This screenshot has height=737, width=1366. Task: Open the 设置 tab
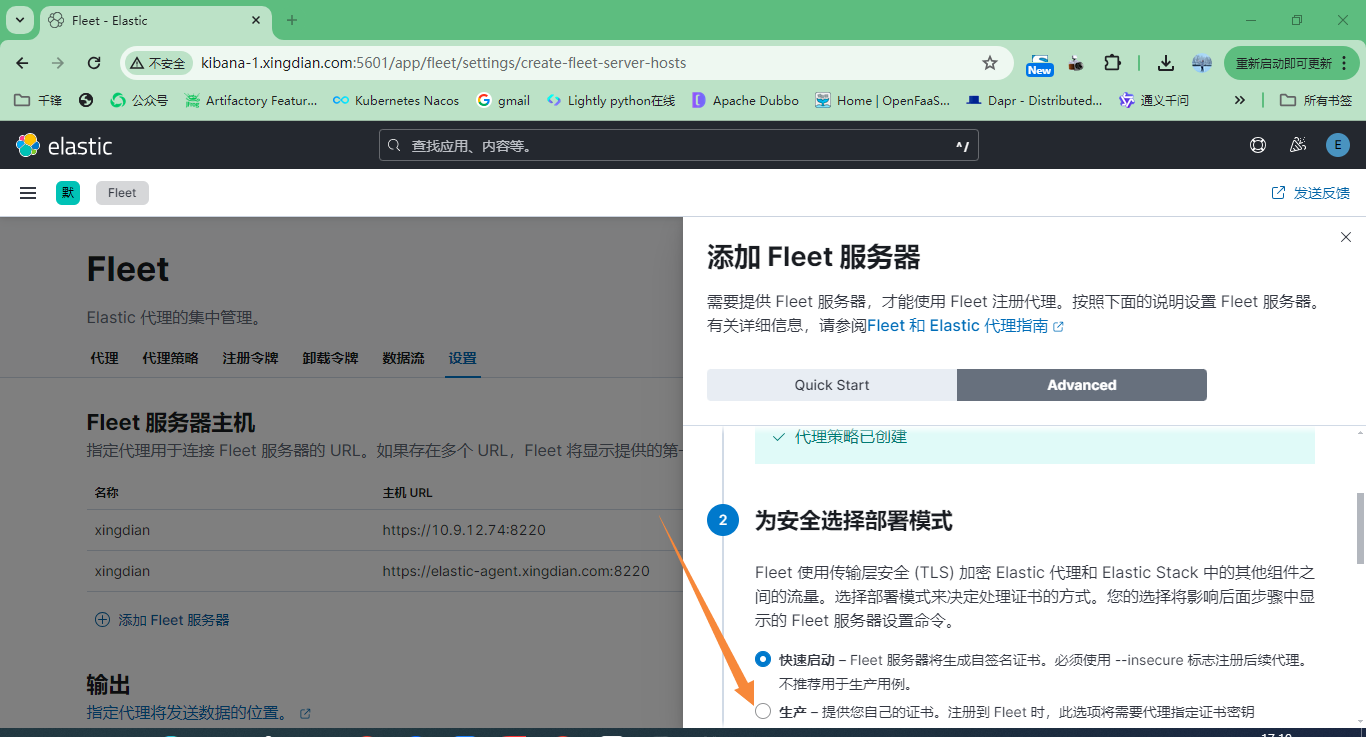(463, 358)
